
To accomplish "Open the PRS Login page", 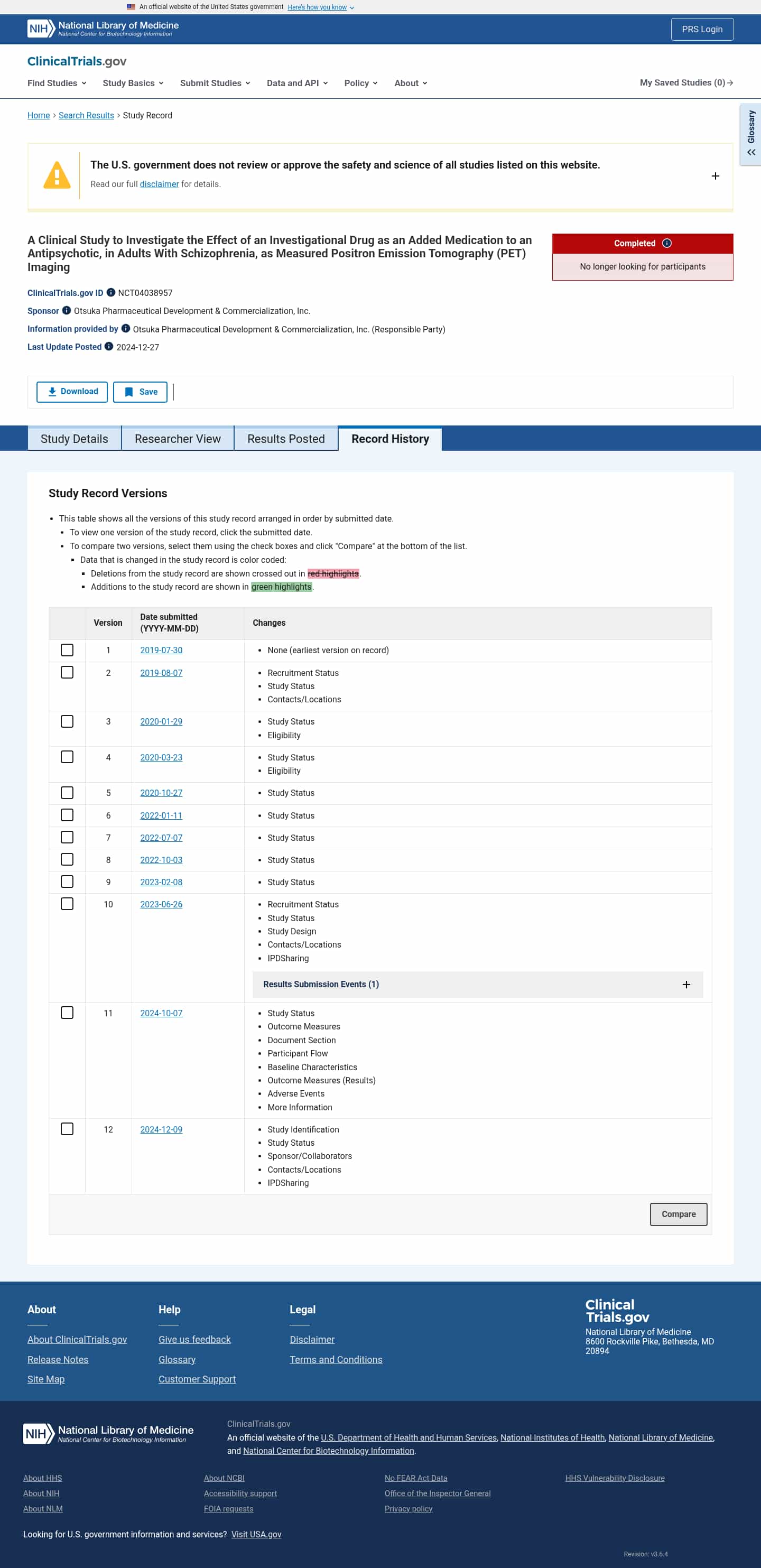I will 702,29.
